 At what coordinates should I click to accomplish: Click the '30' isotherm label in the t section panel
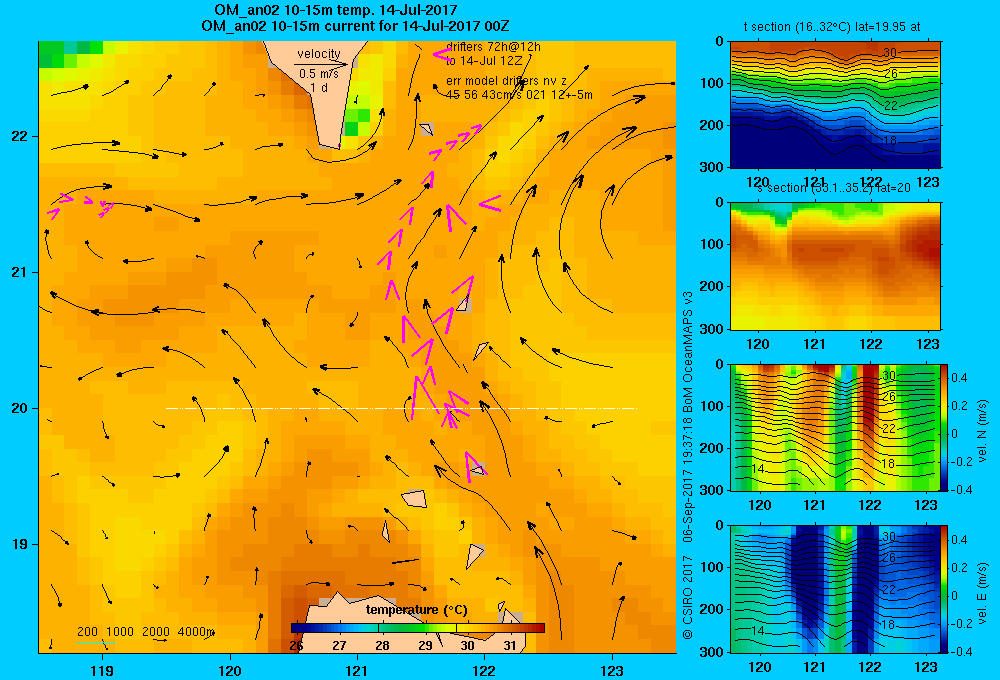[890, 52]
